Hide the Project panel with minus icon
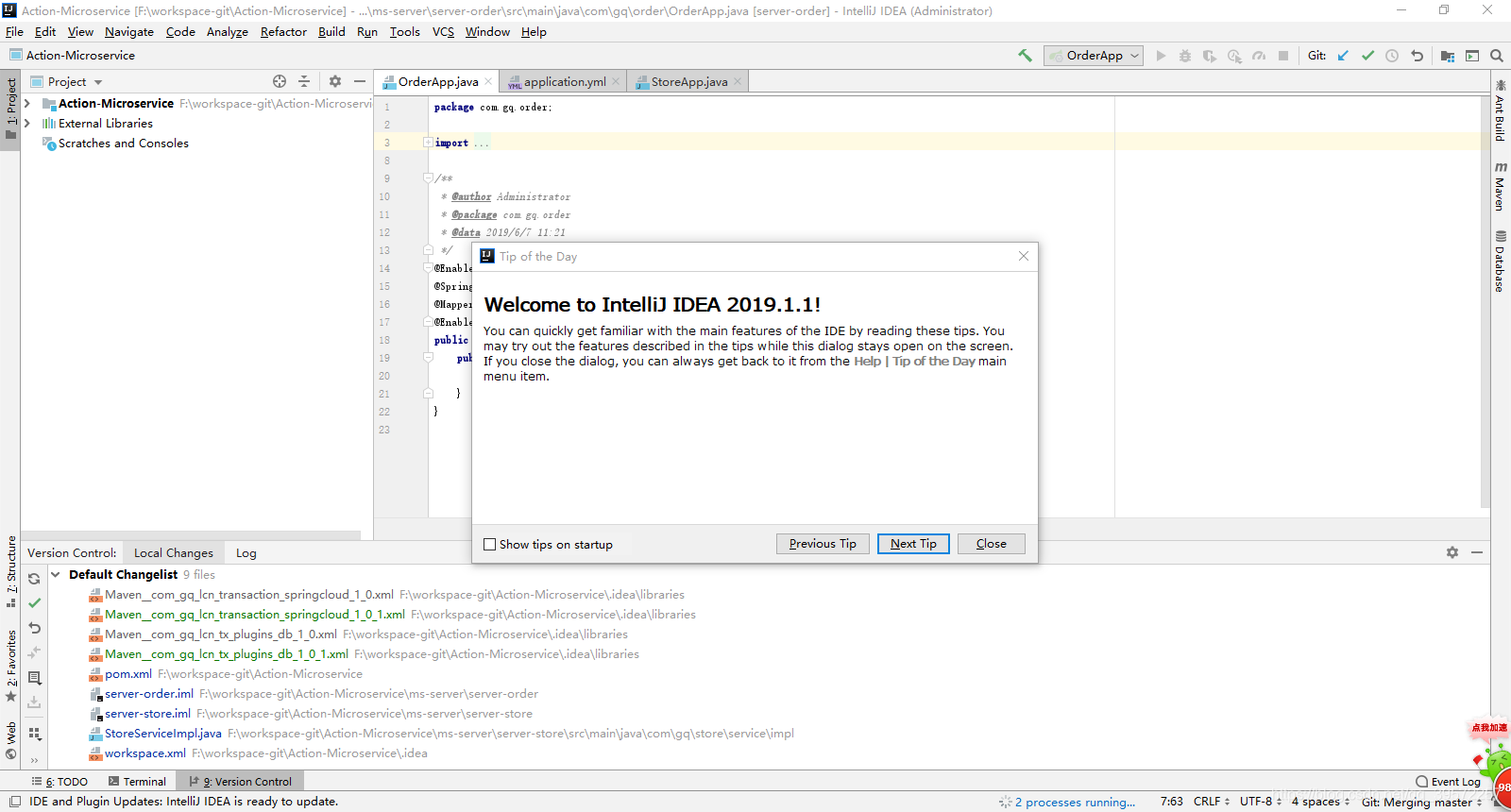This screenshot has width=1511, height=812. coord(360,82)
